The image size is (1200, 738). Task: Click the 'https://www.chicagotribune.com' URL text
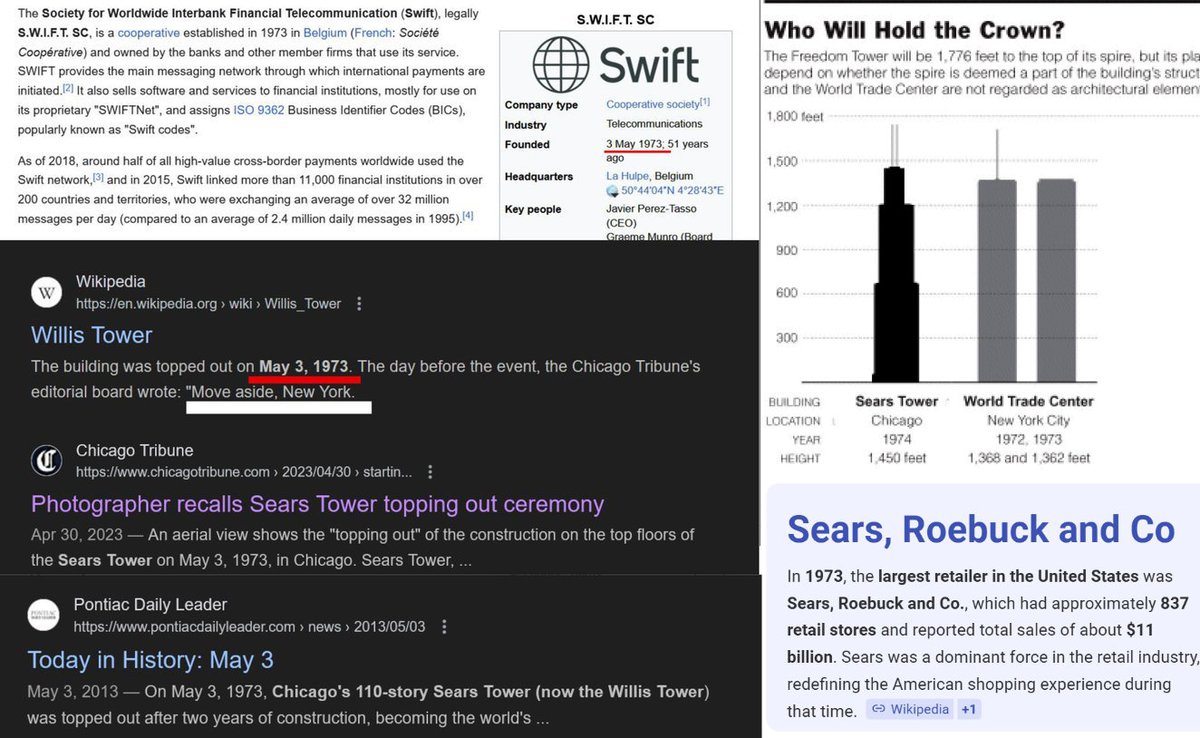174,472
